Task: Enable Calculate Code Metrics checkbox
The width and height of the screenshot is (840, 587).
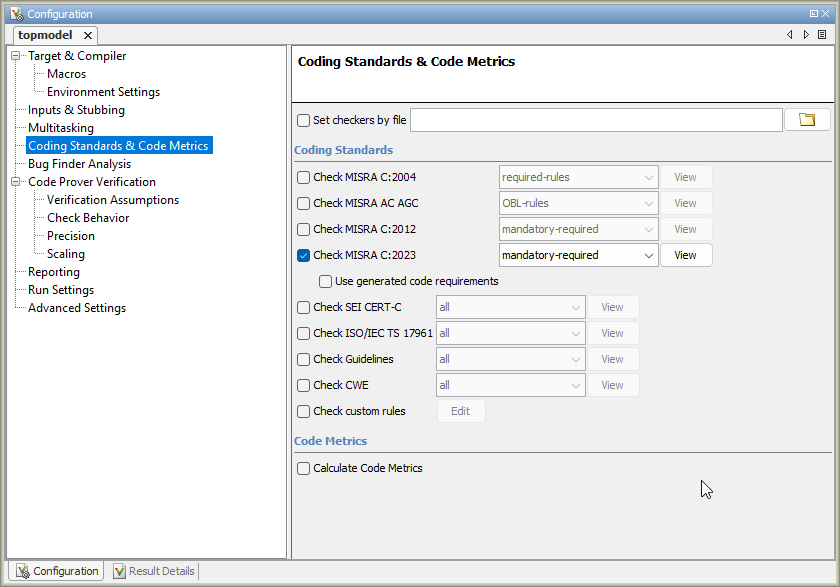Action: 303,468
